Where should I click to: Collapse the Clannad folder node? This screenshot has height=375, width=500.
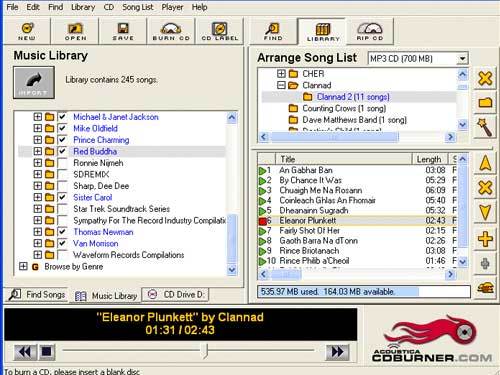(x=281, y=85)
